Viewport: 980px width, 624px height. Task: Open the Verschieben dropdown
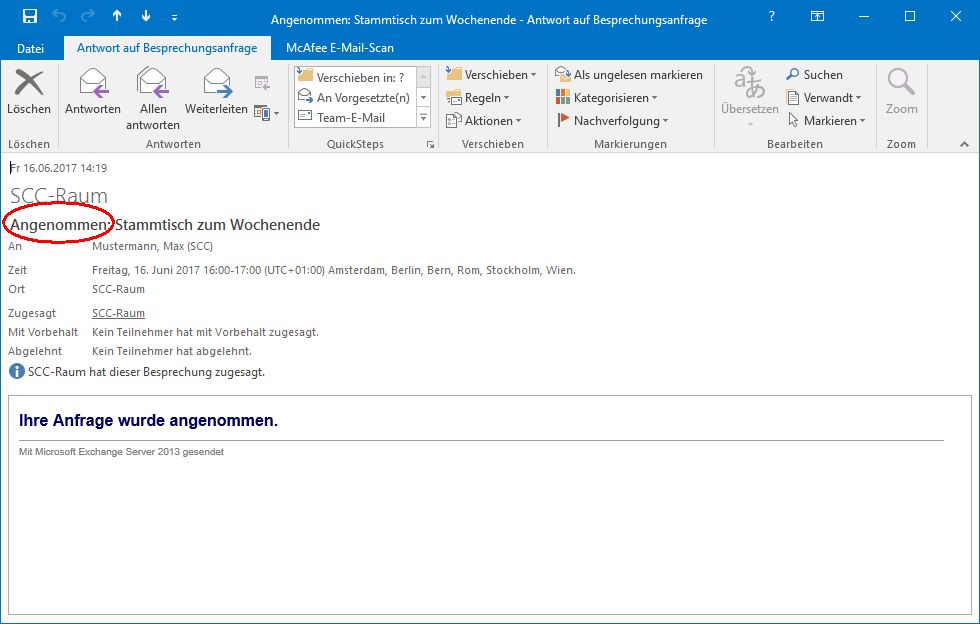point(491,74)
